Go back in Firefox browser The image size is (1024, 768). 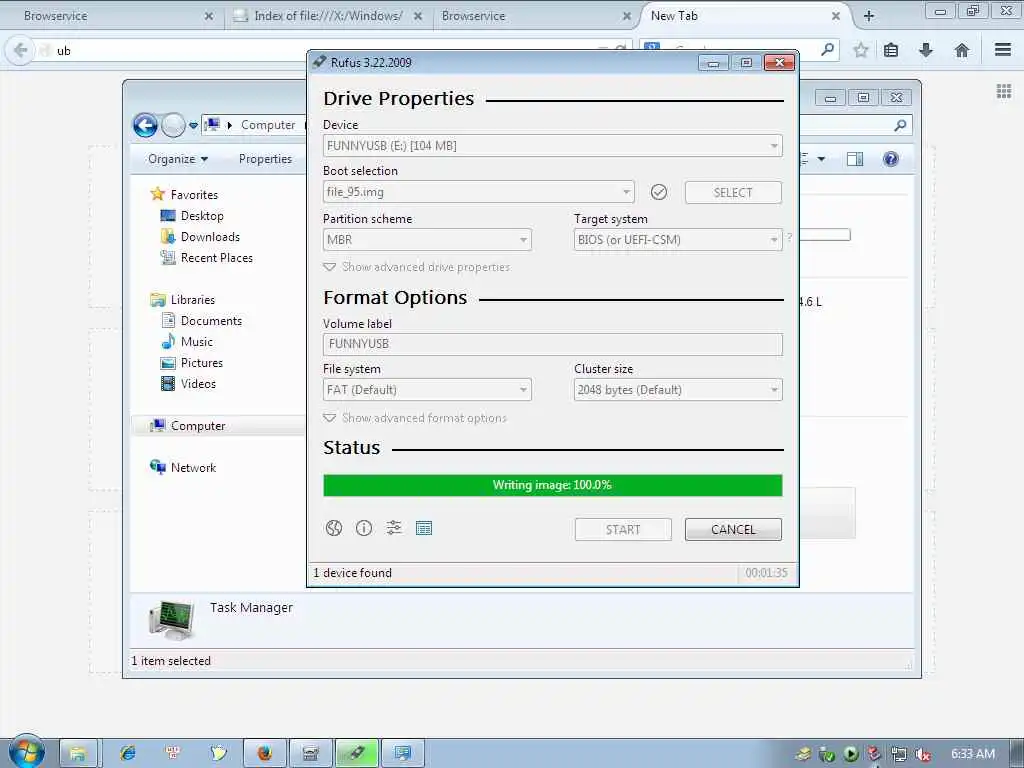(20, 50)
